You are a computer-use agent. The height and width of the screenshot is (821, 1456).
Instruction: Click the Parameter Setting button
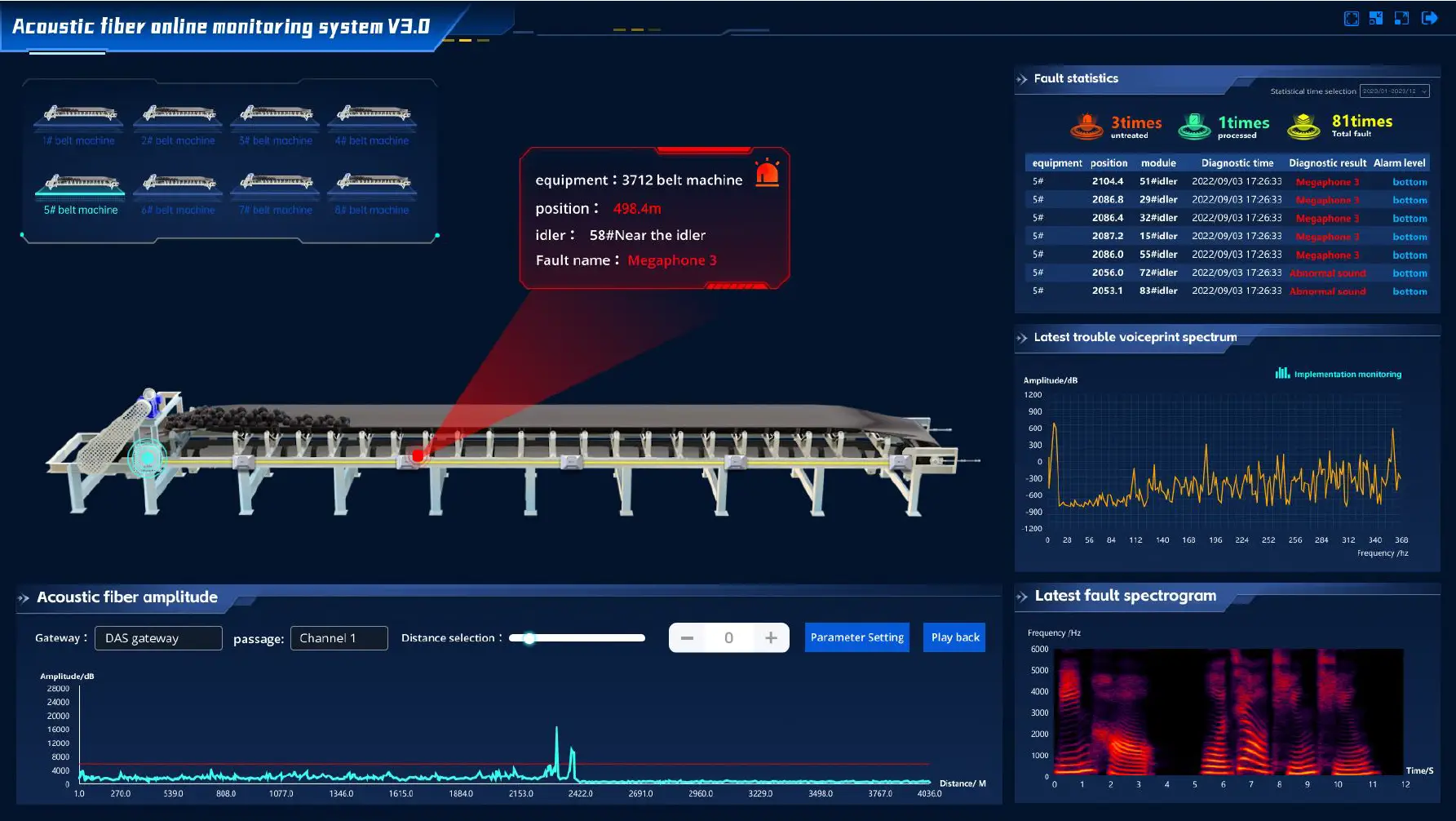tap(856, 637)
